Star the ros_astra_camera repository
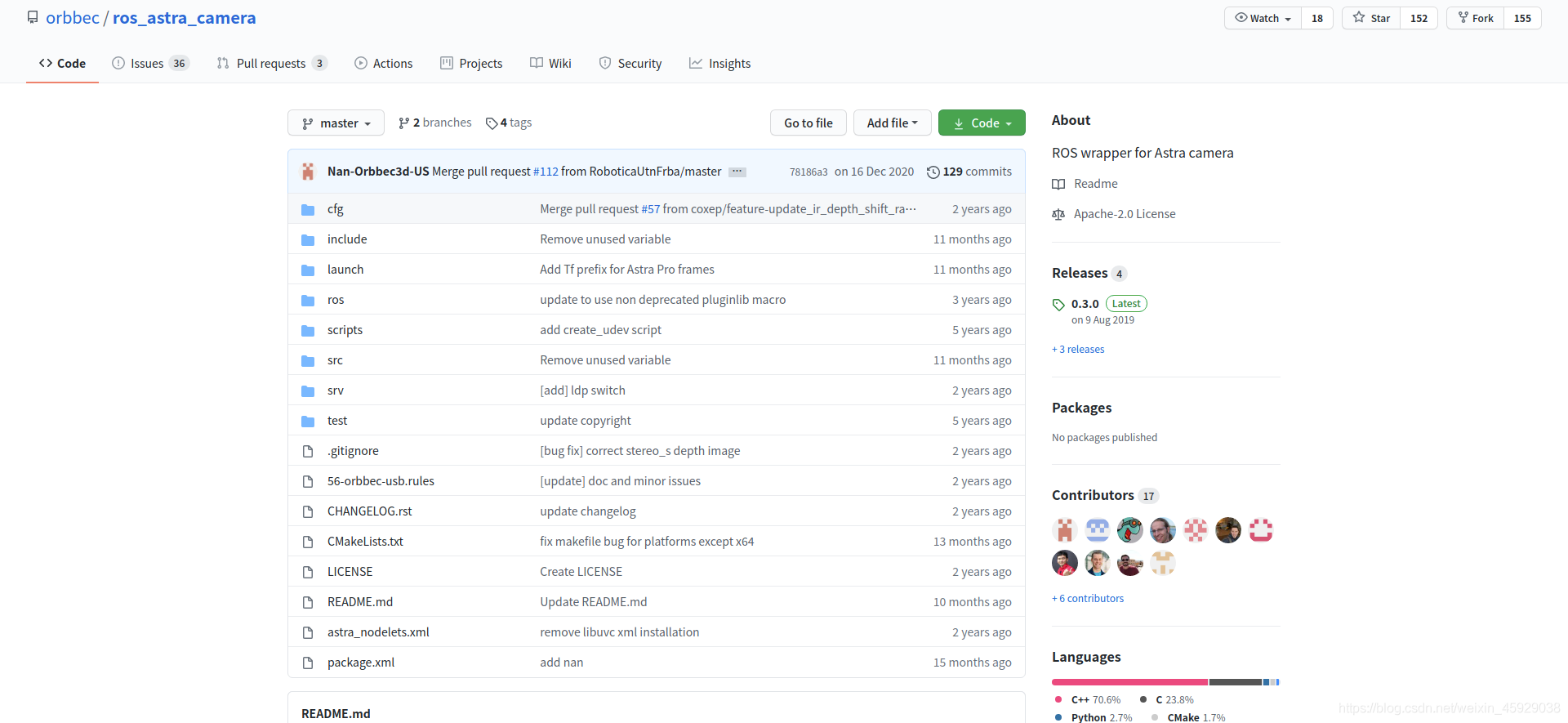The width and height of the screenshot is (1568, 723). (1372, 18)
